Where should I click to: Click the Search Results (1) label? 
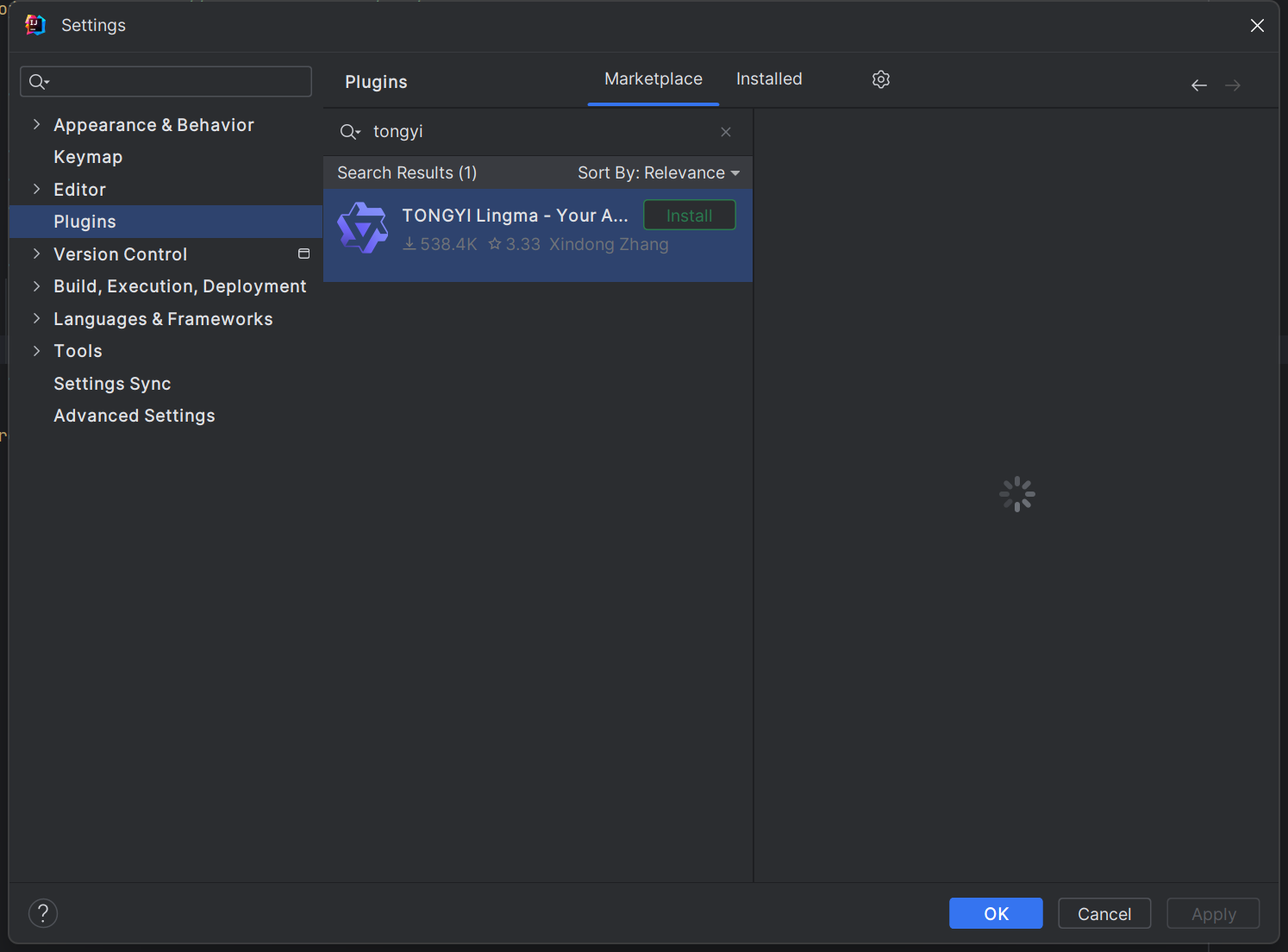[x=407, y=173]
